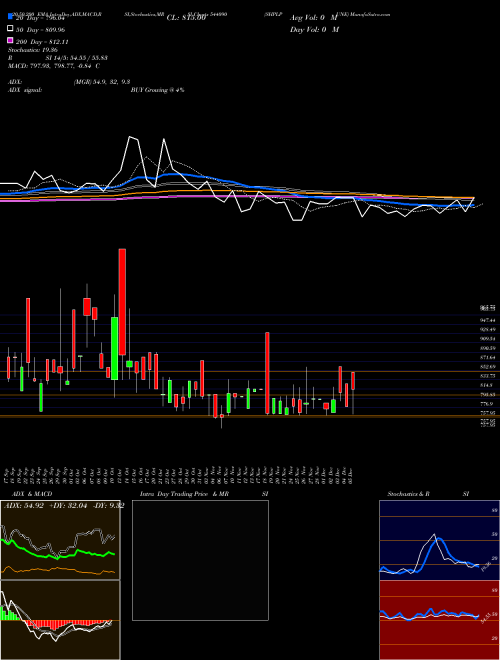The width and height of the screenshot is (500, 660).
Task: Click the 871.64 price axis label
Action: pos(488,357)
